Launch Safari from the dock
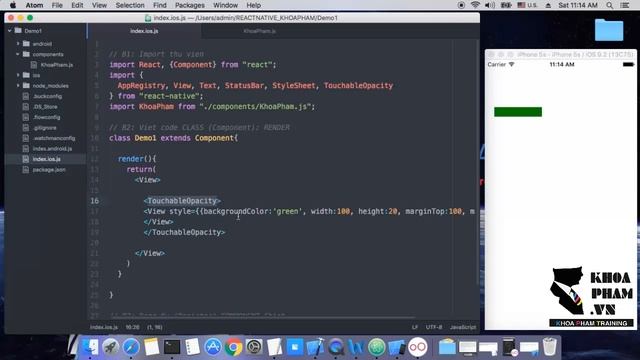Screen dimensions: 640x360 tap(131, 347)
